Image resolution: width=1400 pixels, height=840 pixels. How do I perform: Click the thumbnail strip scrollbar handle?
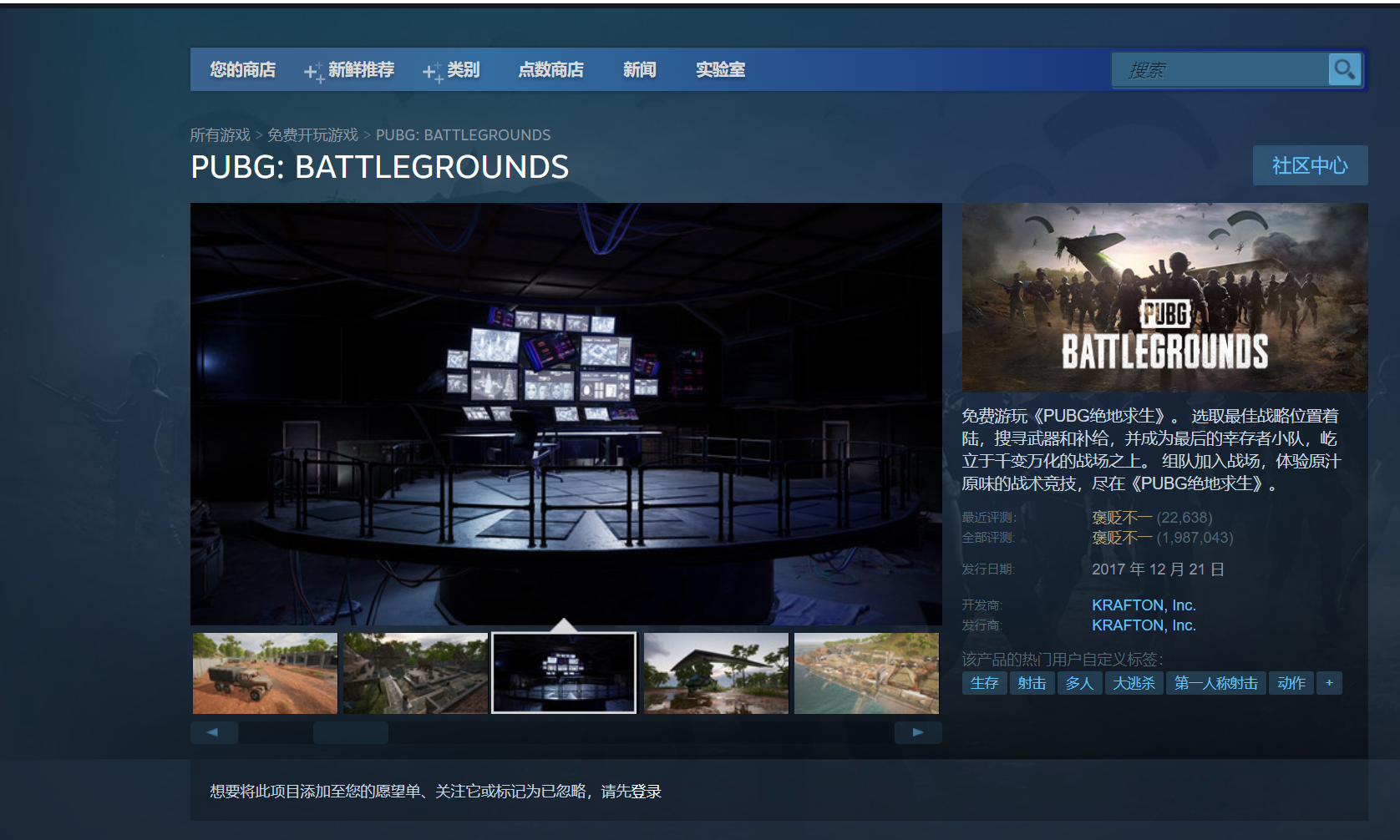coord(351,732)
